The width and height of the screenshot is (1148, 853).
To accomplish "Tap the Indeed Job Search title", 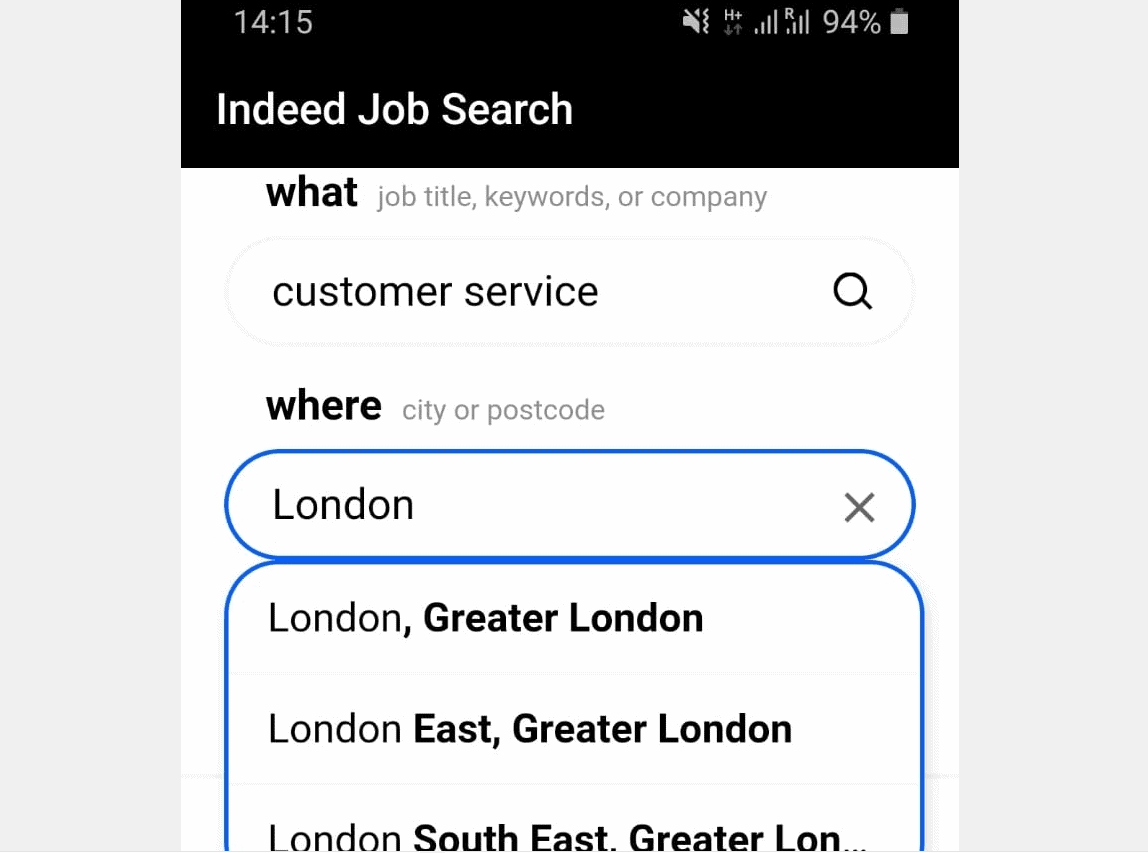I will tap(394, 109).
